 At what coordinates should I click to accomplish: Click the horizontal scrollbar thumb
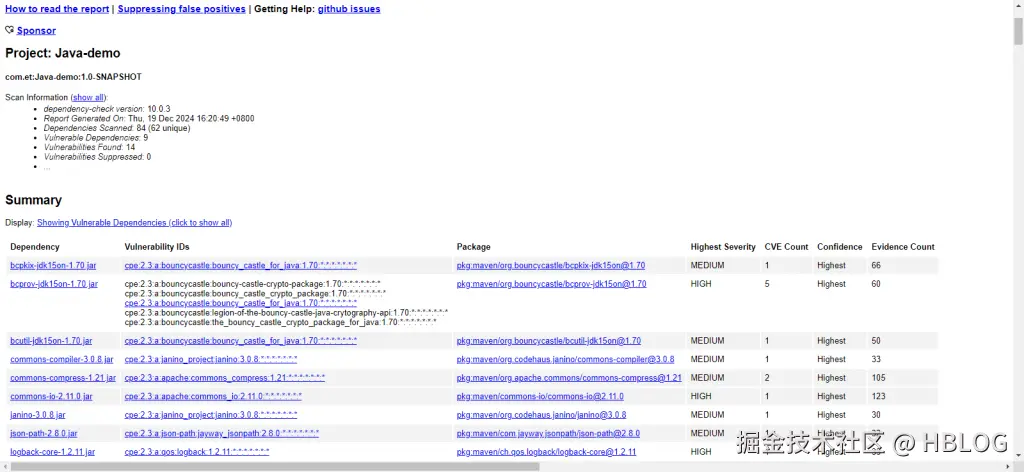coord(274,467)
